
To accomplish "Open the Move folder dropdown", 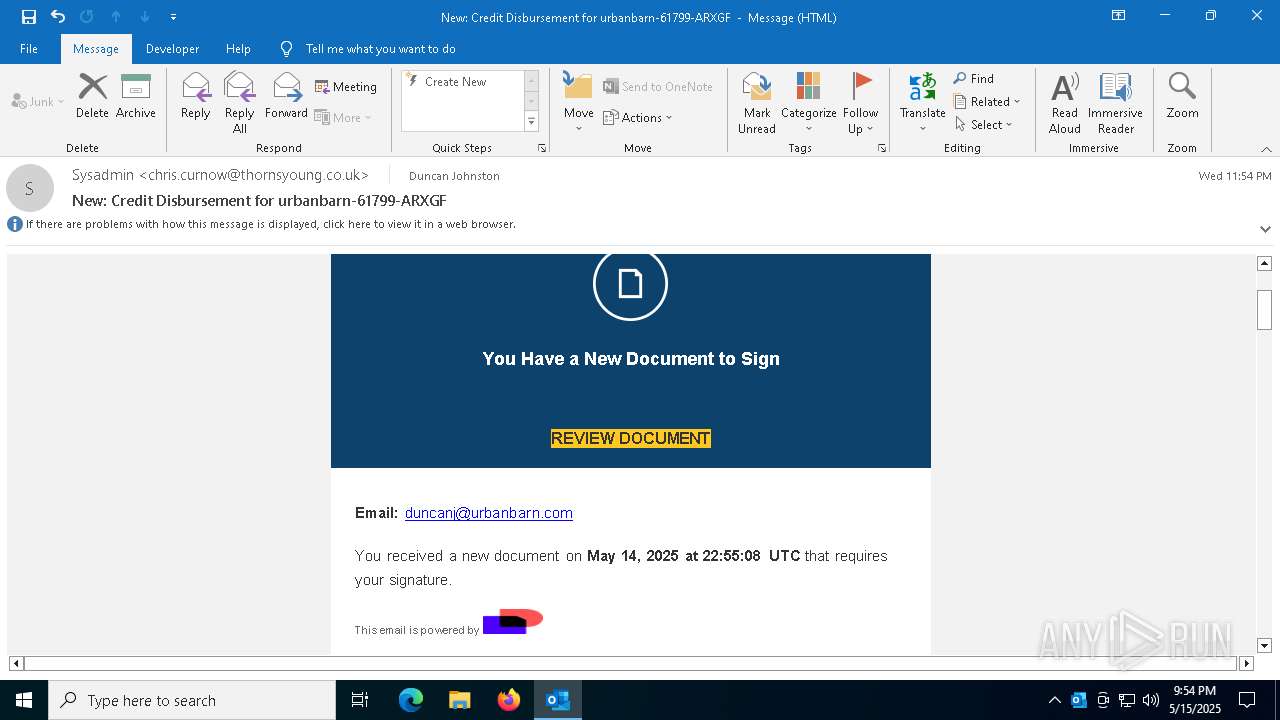I will point(578,103).
